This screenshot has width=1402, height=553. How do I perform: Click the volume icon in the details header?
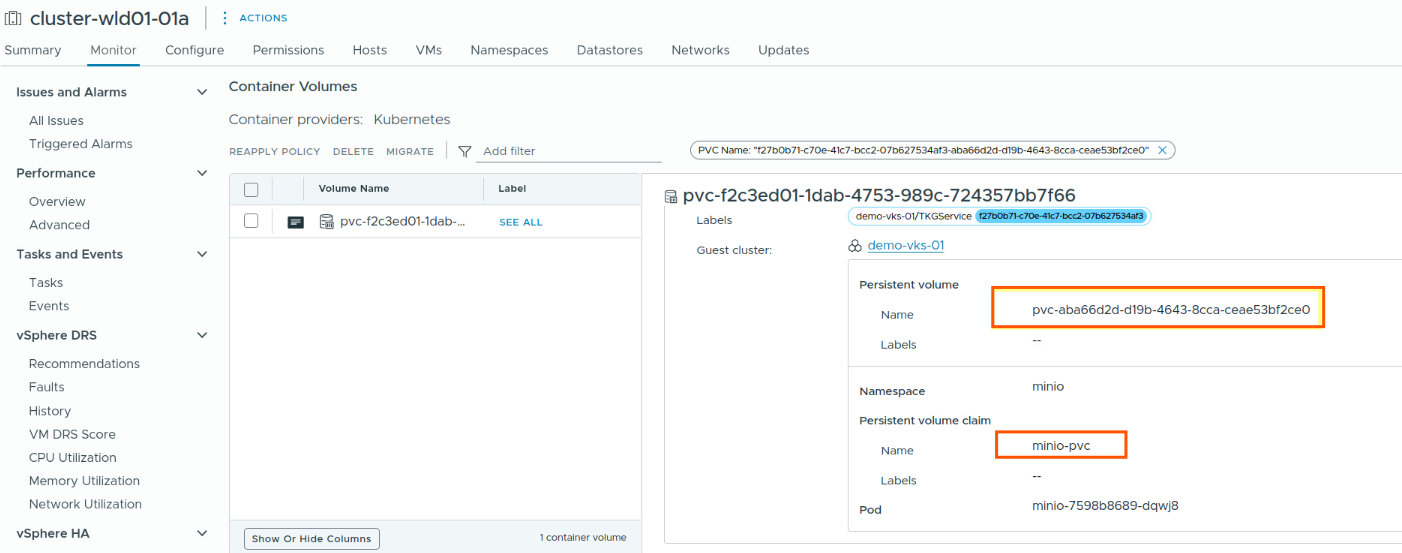click(x=671, y=196)
